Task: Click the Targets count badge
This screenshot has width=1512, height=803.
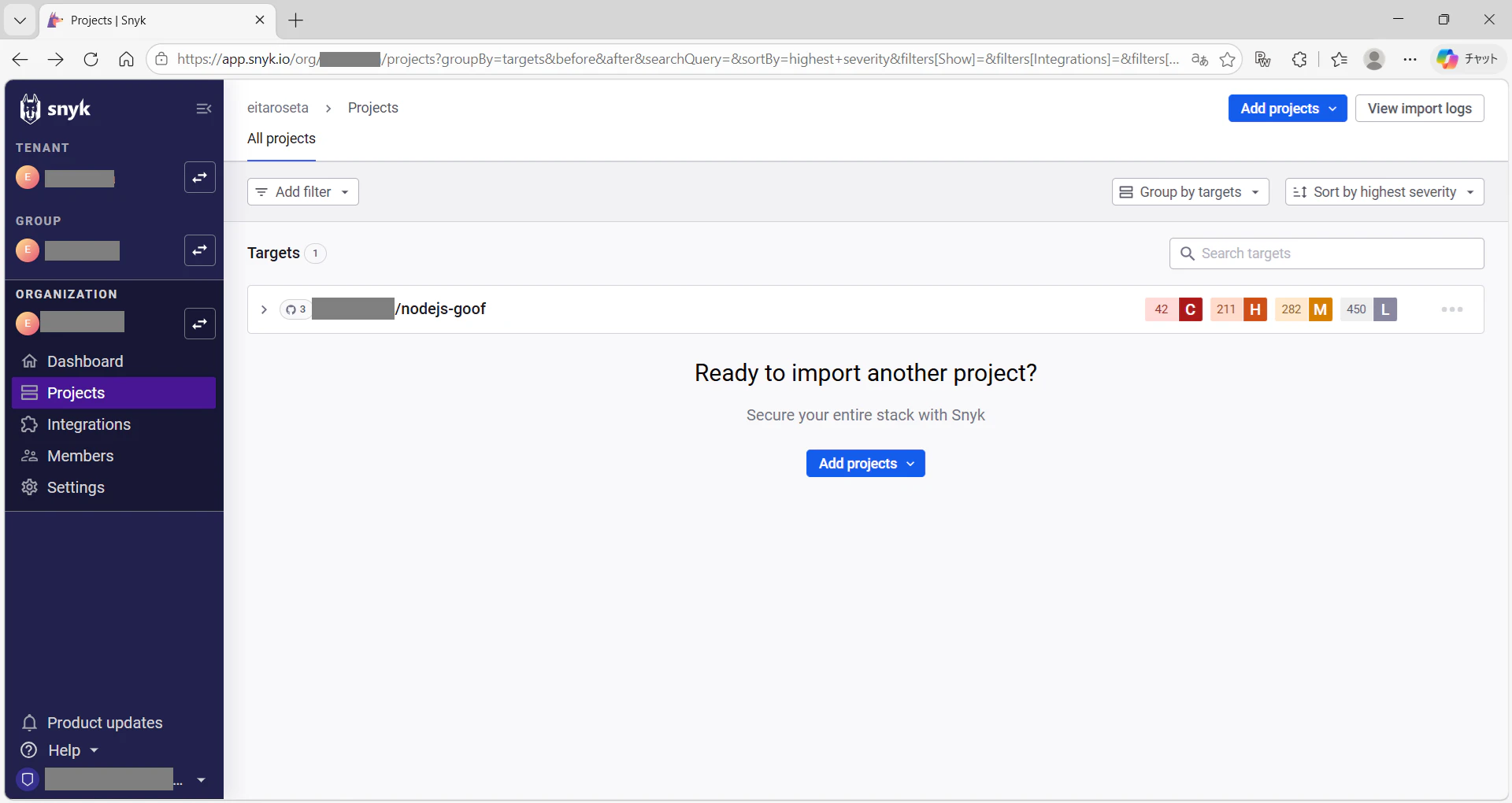Action: (x=315, y=253)
